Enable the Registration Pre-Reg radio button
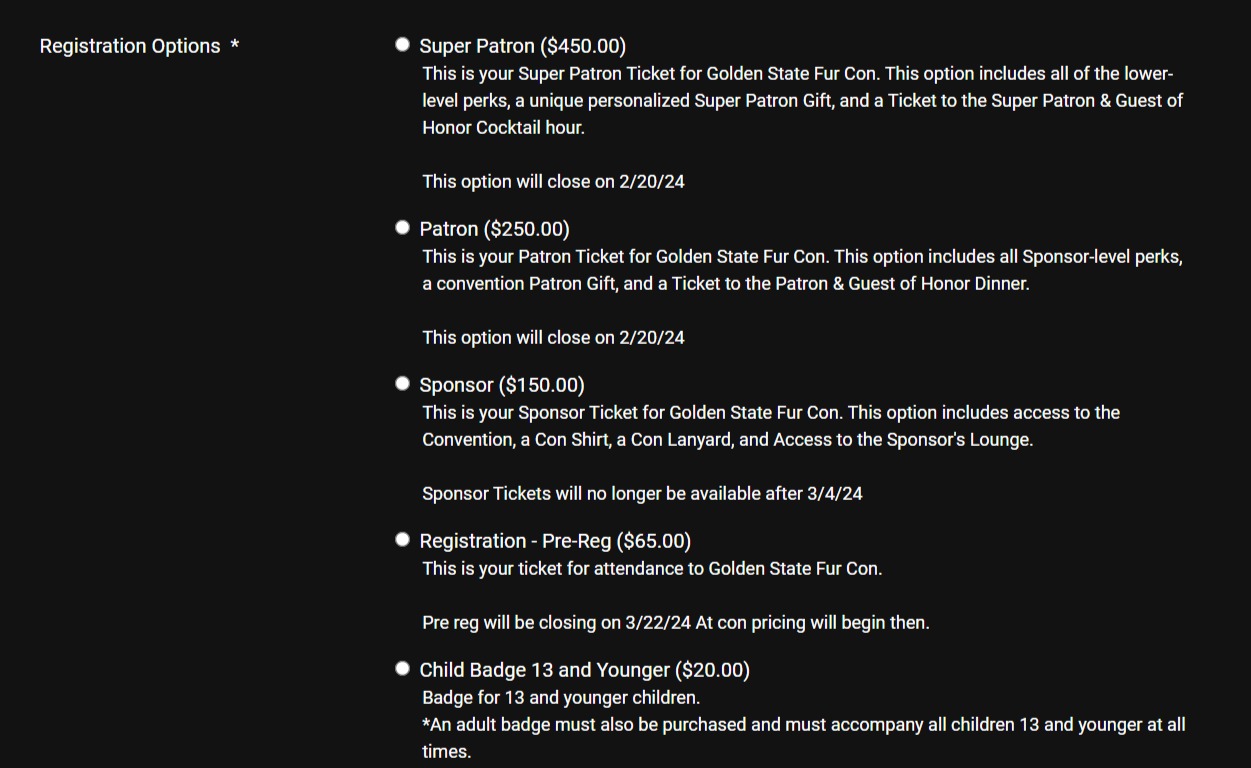This screenshot has height=768, width=1251. coord(402,539)
